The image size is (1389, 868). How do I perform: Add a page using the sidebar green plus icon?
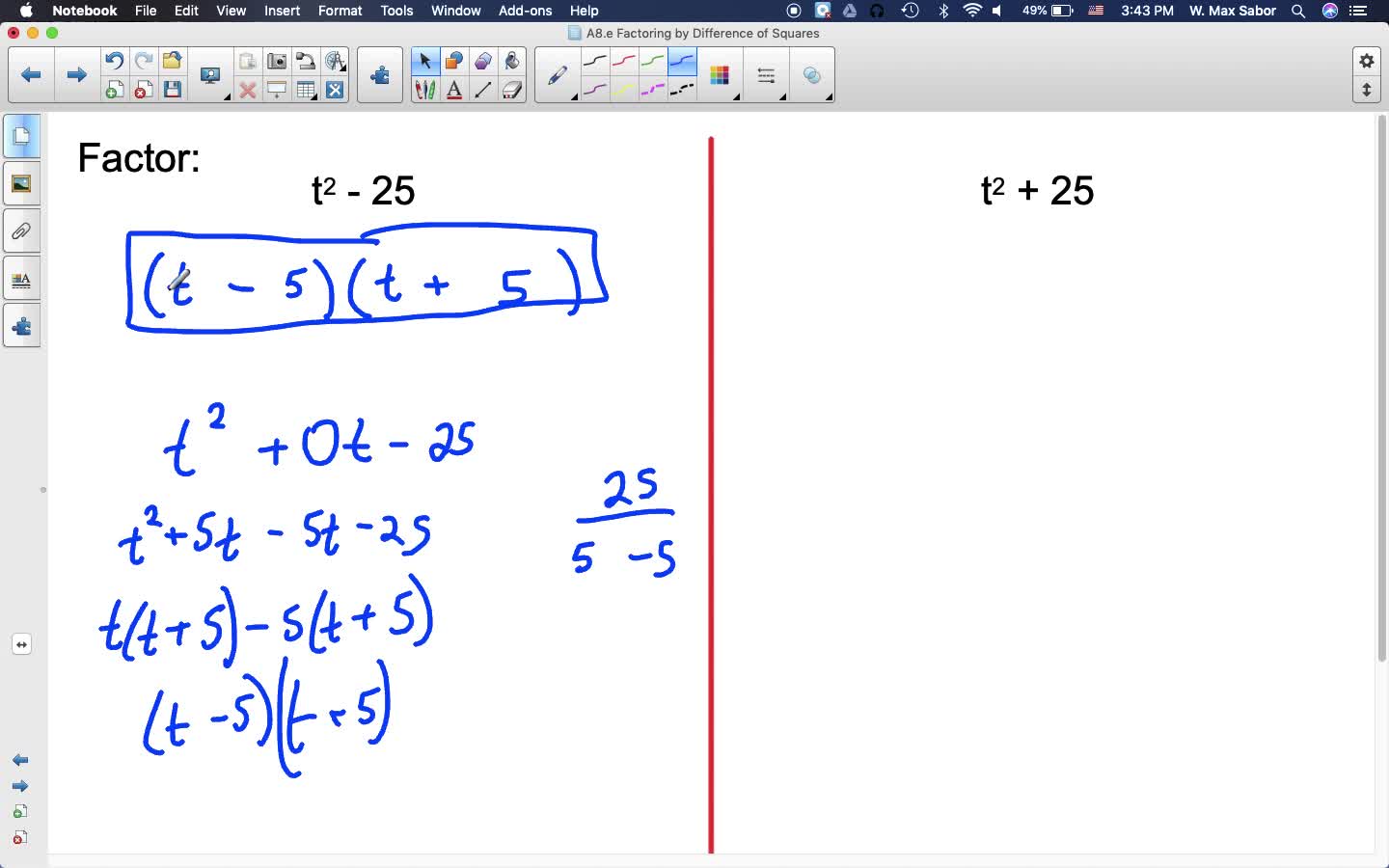click(x=20, y=811)
